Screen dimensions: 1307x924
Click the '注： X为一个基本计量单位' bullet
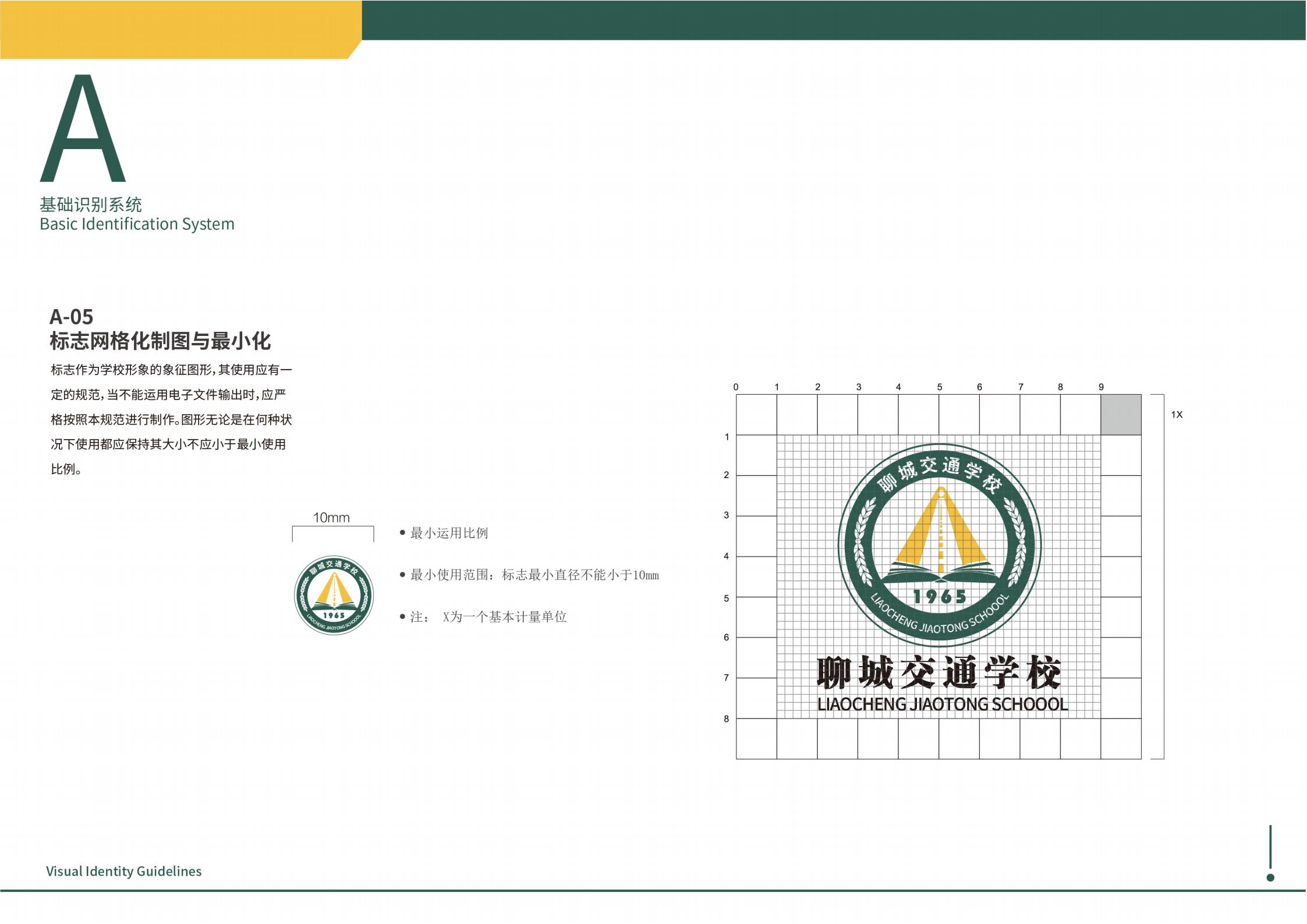pos(488,617)
